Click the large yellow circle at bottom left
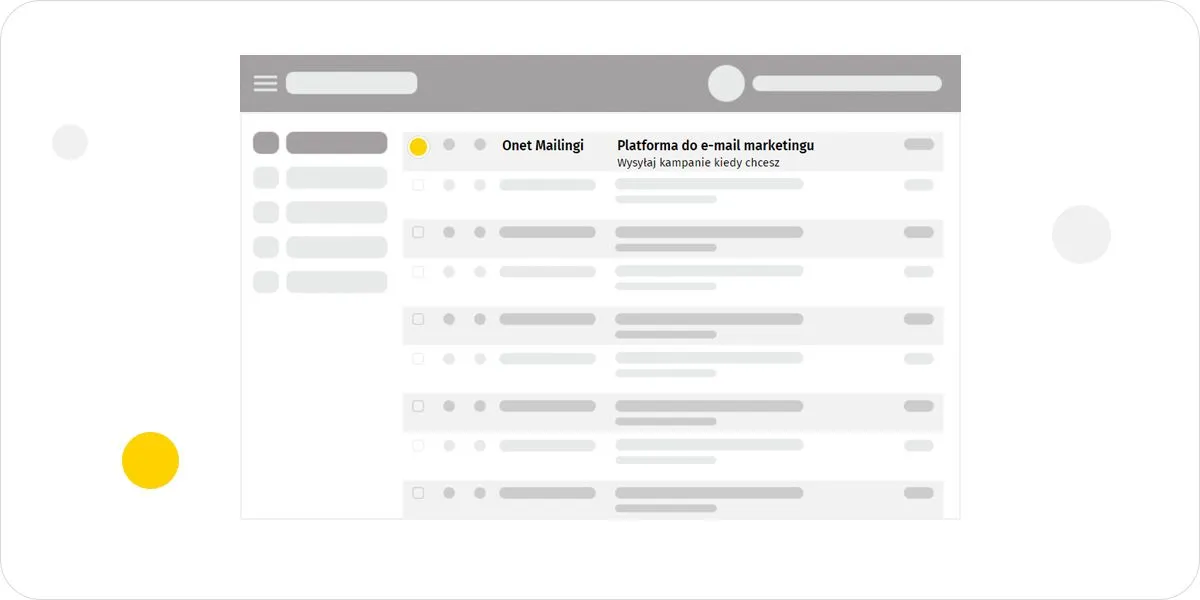Viewport: 1200px width, 600px height. [150, 461]
